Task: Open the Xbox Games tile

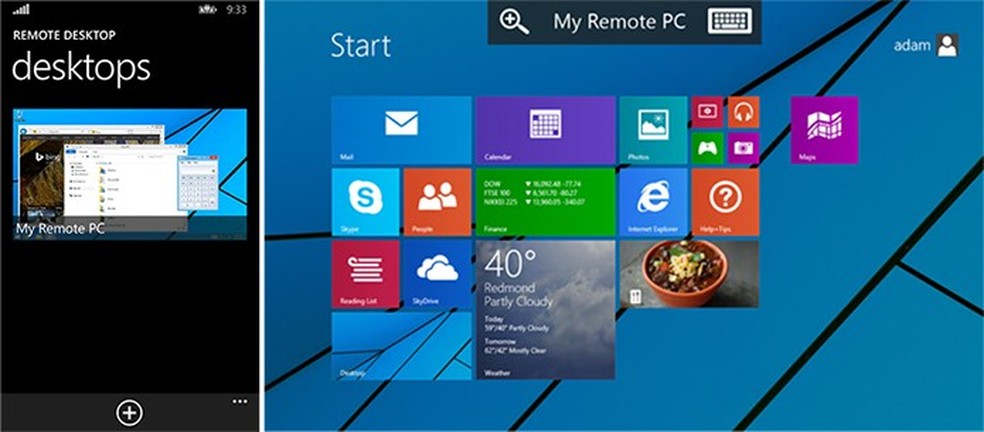Action: (x=707, y=148)
